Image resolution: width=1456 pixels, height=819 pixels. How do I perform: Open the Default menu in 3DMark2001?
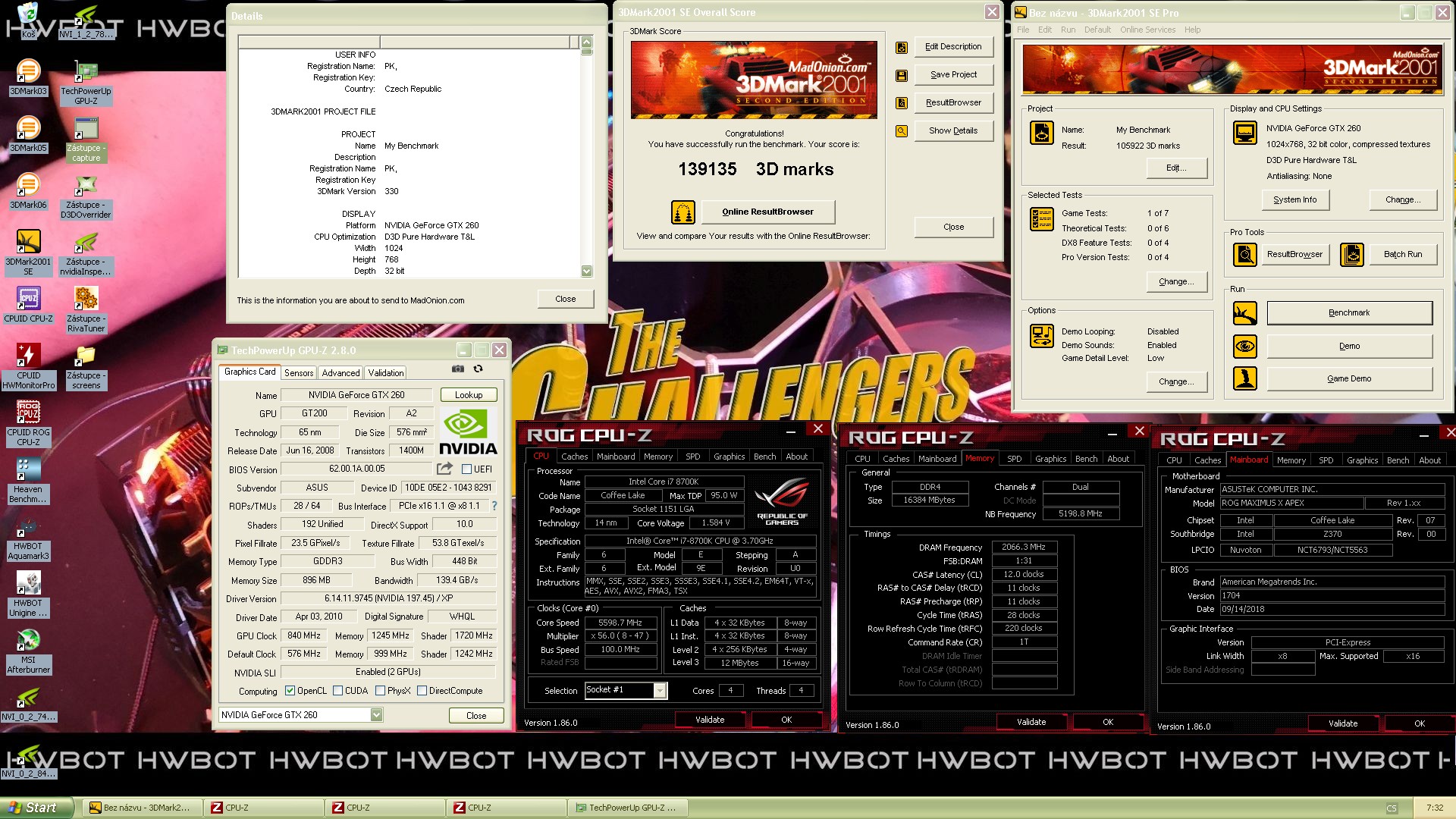1097,30
